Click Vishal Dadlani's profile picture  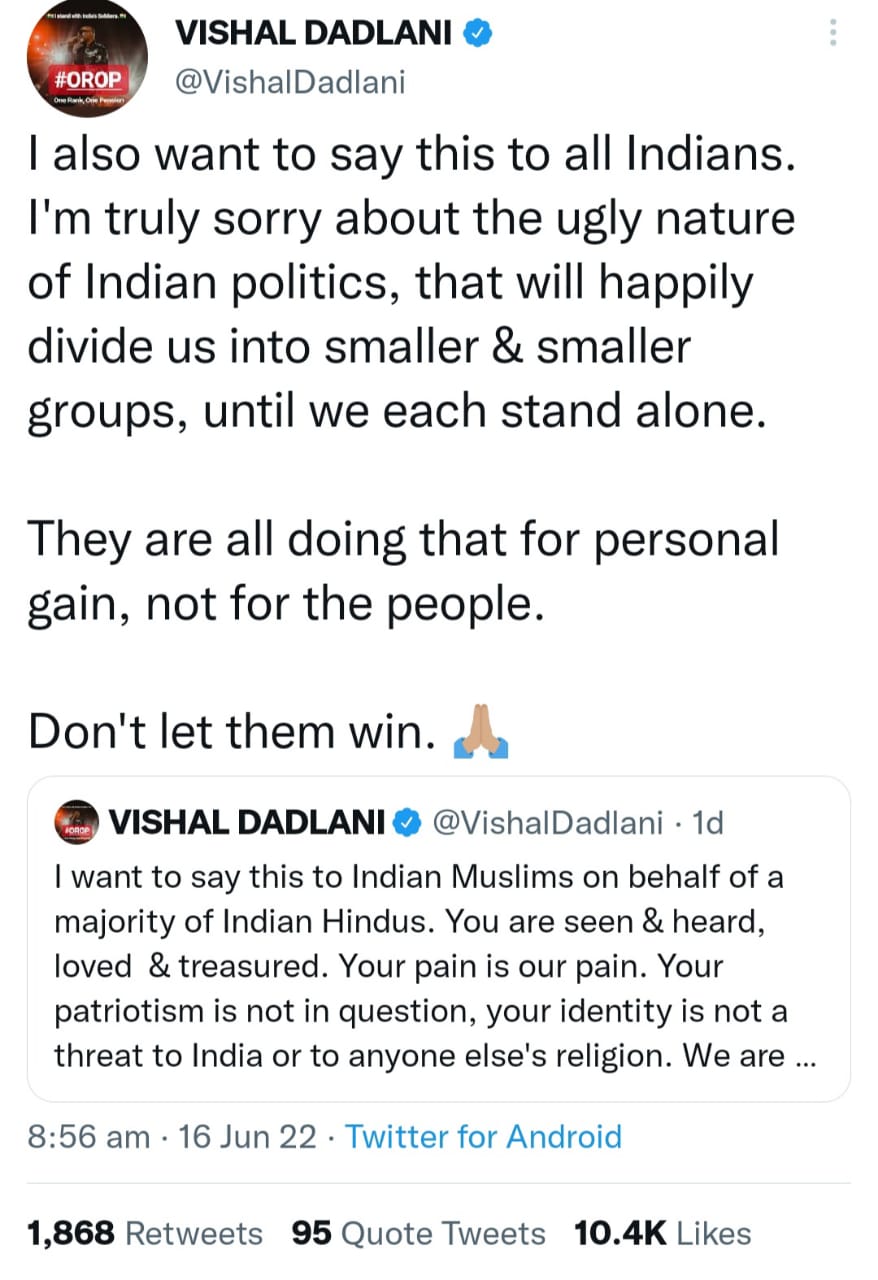pyautogui.click(x=87, y=59)
